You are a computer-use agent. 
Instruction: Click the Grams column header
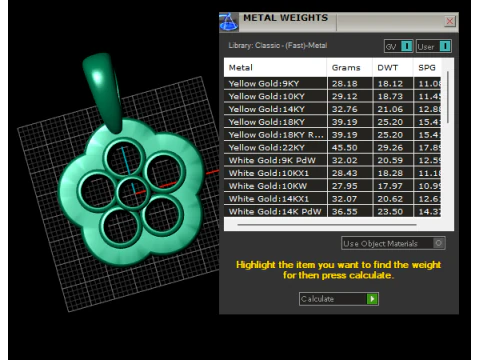pyautogui.click(x=350, y=68)
